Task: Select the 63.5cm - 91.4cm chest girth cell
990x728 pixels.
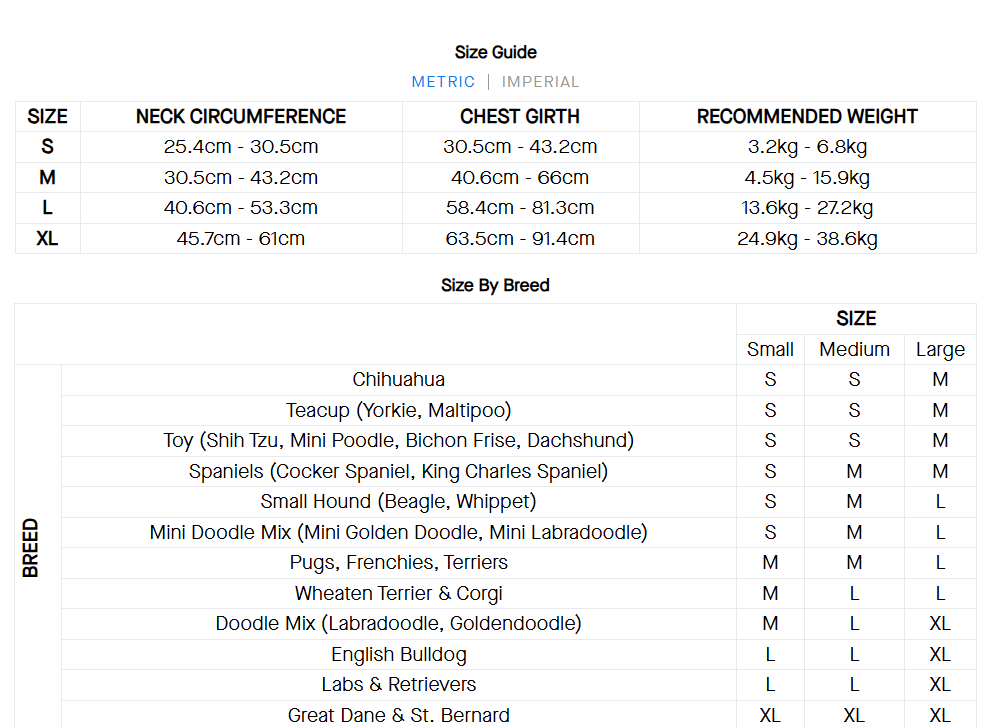Action: (520, 239)
